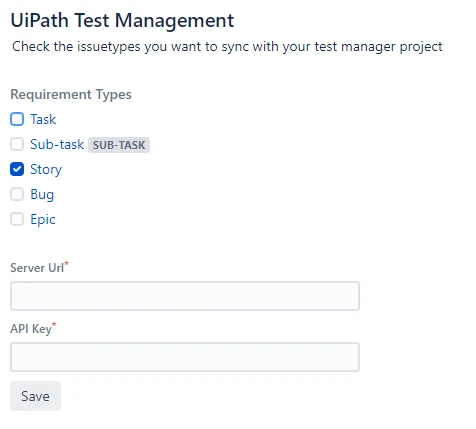This screenshot has width=476, height=429.
Task: Click the API Key field label
Action: point(31,329)
